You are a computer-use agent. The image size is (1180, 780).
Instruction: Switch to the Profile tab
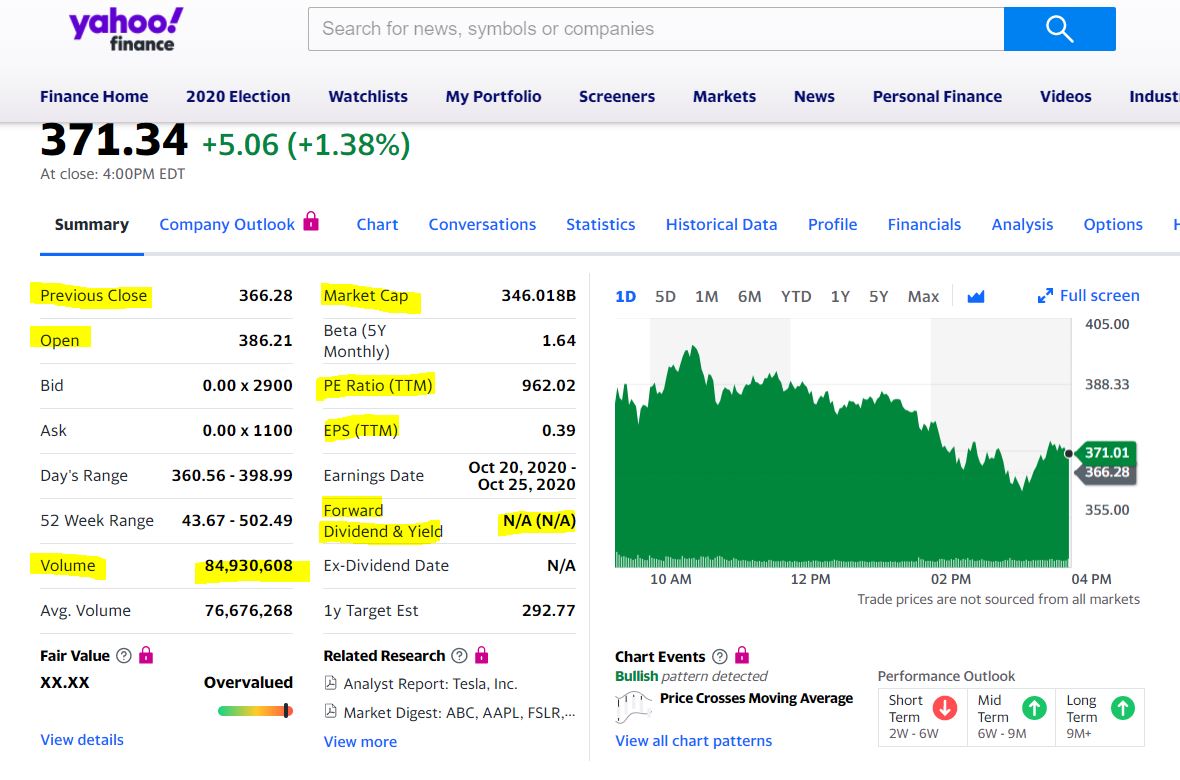832,224
